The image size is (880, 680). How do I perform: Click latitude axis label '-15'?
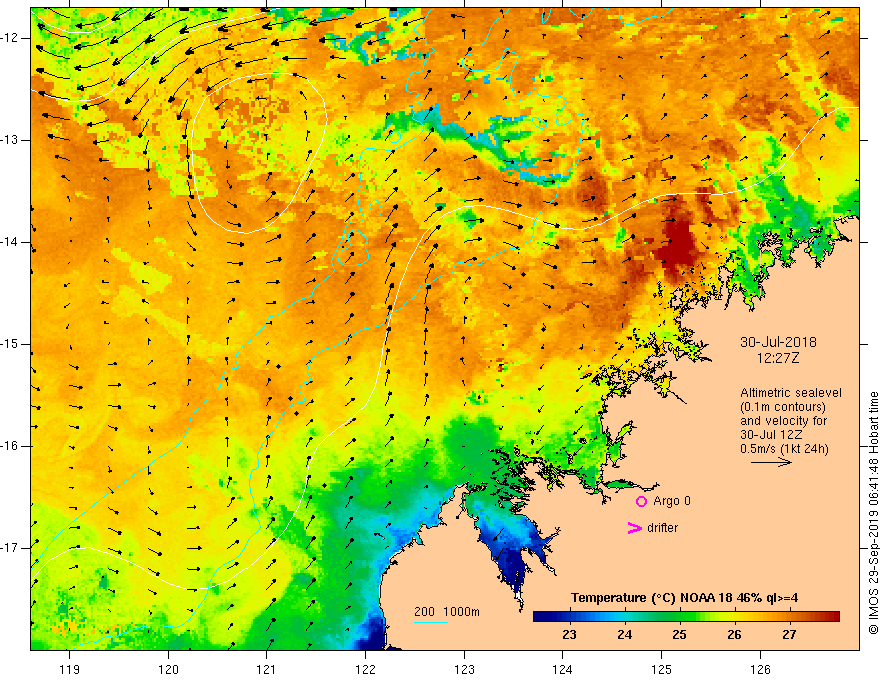(x=10, y=344)
